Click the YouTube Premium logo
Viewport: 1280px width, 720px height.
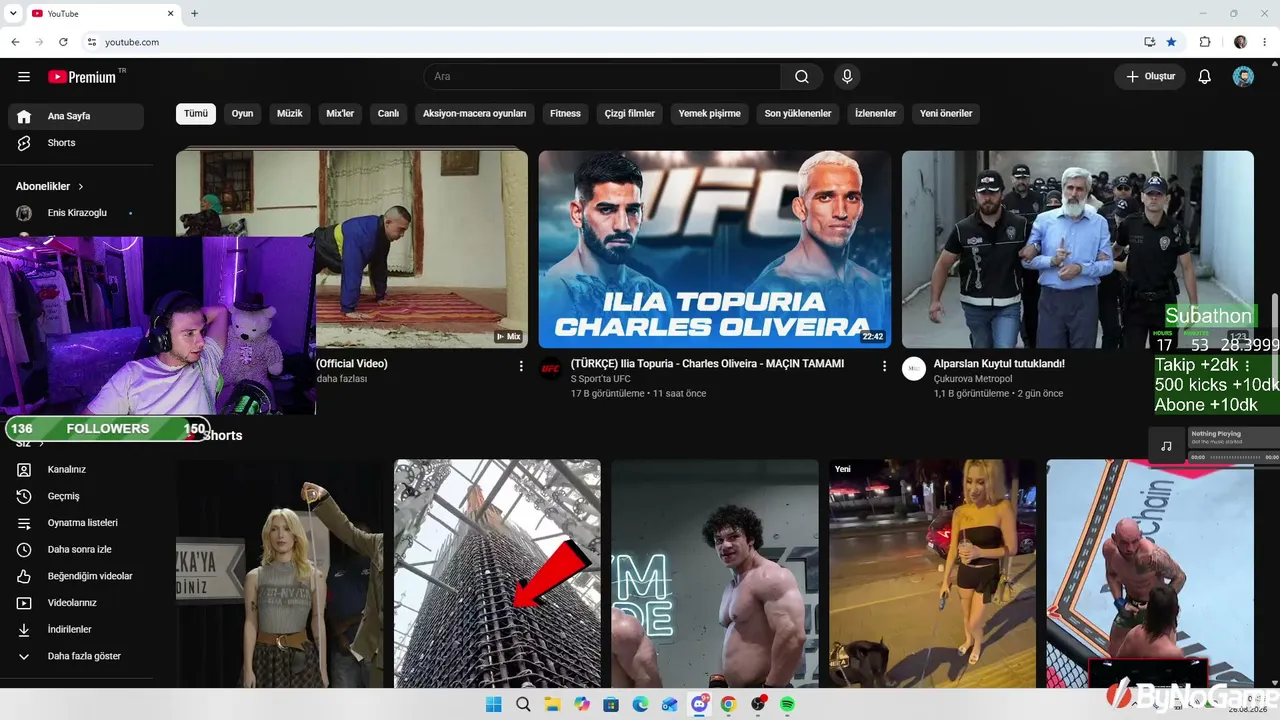[82, 77]
